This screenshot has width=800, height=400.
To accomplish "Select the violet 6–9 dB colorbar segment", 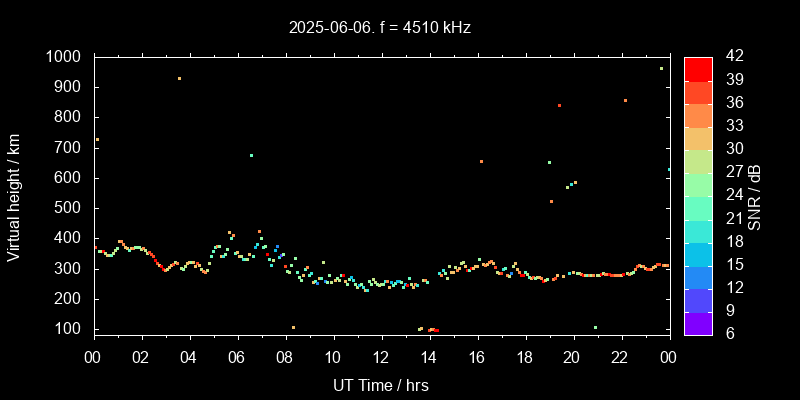I will pos(698,322).
